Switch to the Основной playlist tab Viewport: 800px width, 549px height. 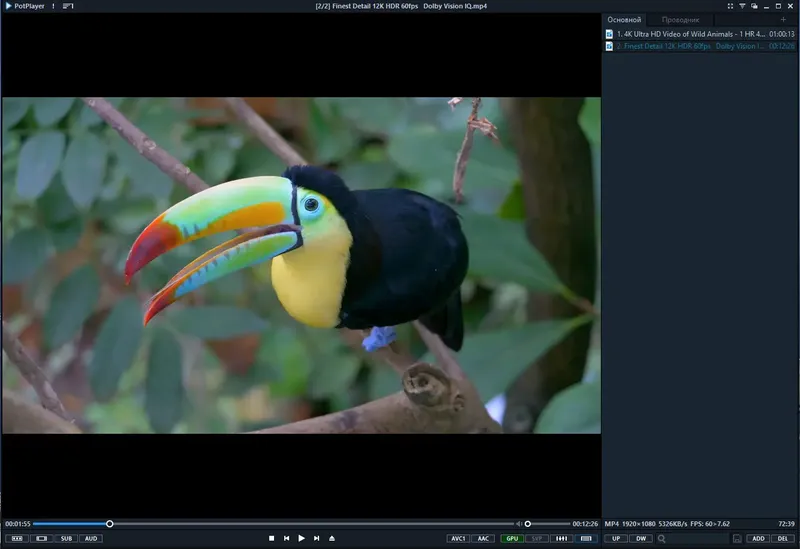point(624,19)
